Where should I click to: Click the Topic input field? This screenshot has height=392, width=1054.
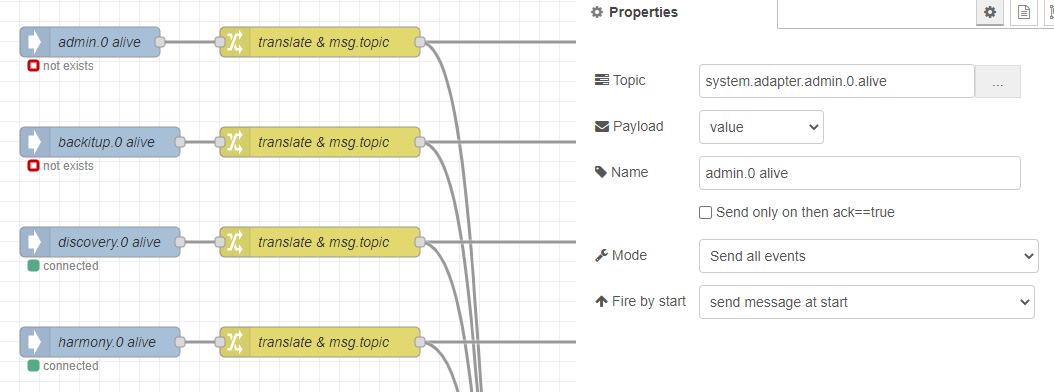836,81
